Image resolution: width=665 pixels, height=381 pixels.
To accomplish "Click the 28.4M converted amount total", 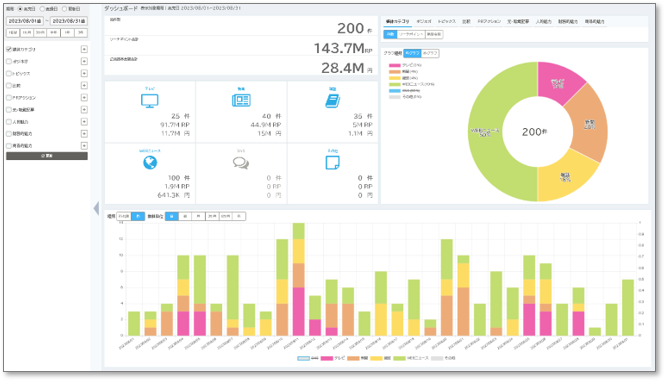I will (346, 68).
